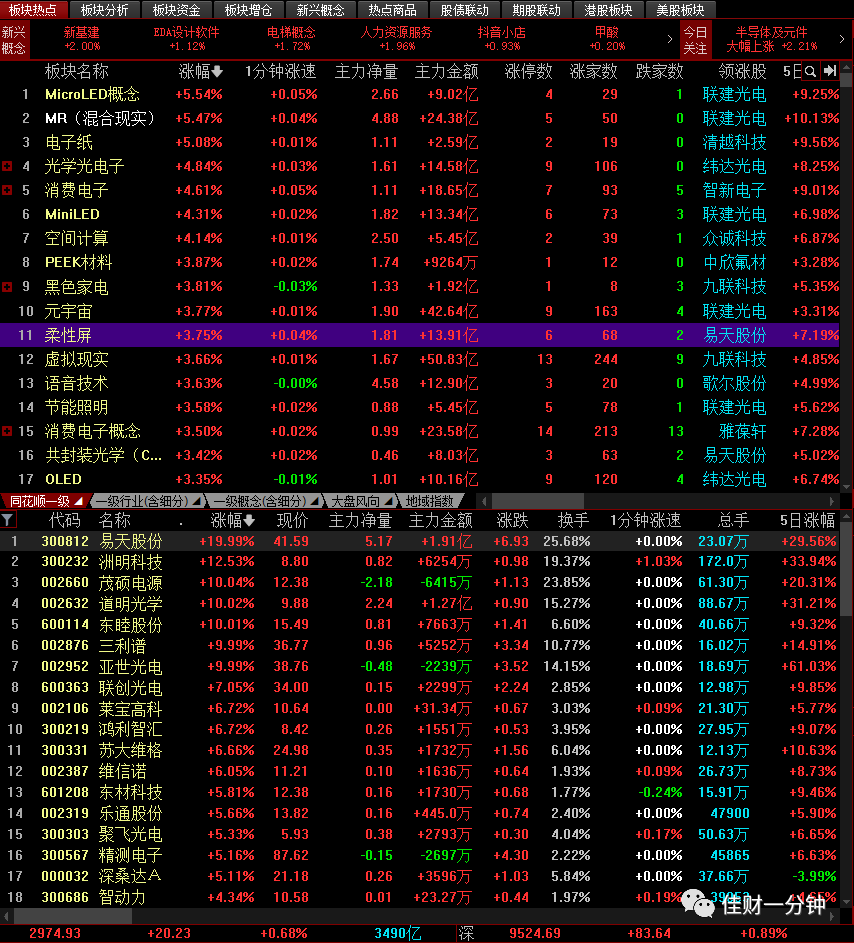Image resolution: width=854 pixels, height=943 pixels.
Task: Click sort arrow on sector table 涨幅 header
Action: (x=217, y=72)
